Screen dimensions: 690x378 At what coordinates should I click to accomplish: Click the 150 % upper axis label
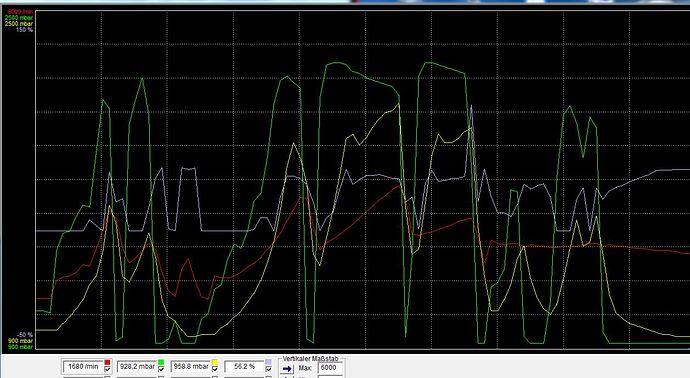pyautogui.click(x=24, y=29)
